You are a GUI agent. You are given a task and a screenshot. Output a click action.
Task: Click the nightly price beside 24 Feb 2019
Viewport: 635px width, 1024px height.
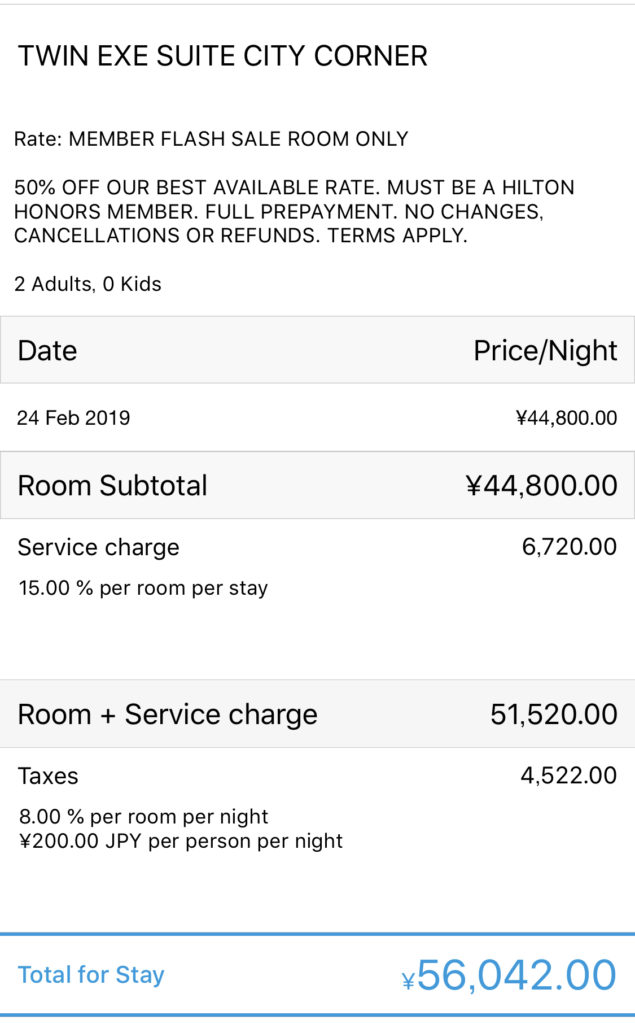566,418
